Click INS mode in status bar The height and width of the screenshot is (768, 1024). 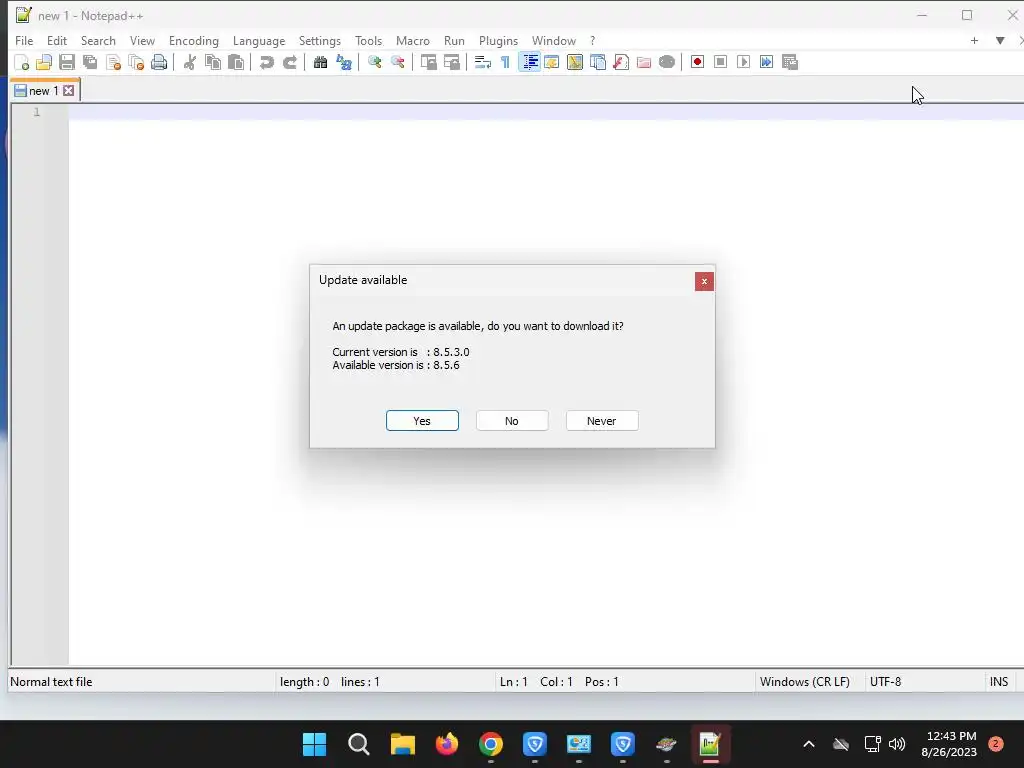click(x=999, y=682)
